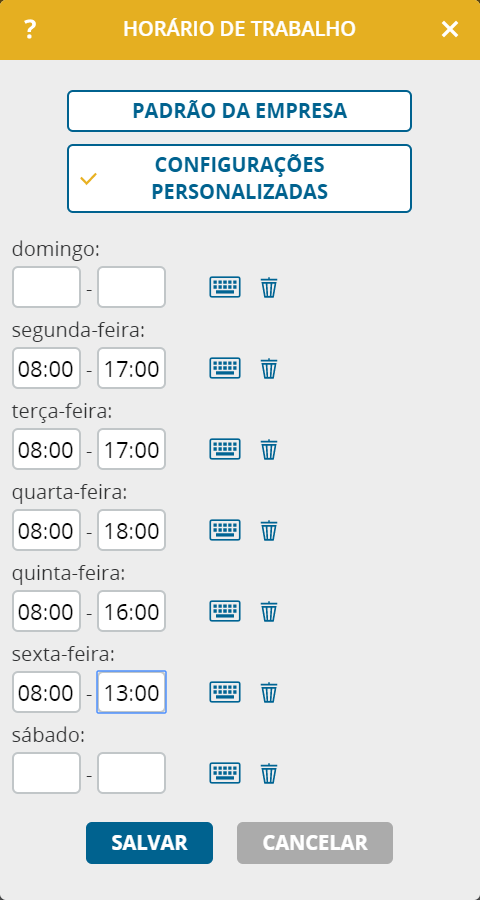
Task: Focus sábado end time field
Action: coord(131,773)
